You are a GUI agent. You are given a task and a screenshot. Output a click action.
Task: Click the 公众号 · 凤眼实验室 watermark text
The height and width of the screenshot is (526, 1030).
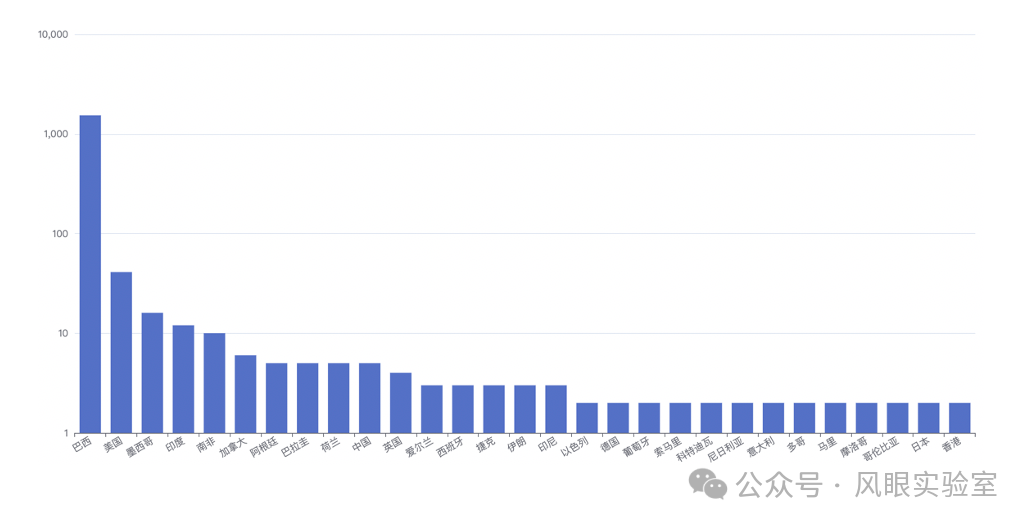pos(867,486)
